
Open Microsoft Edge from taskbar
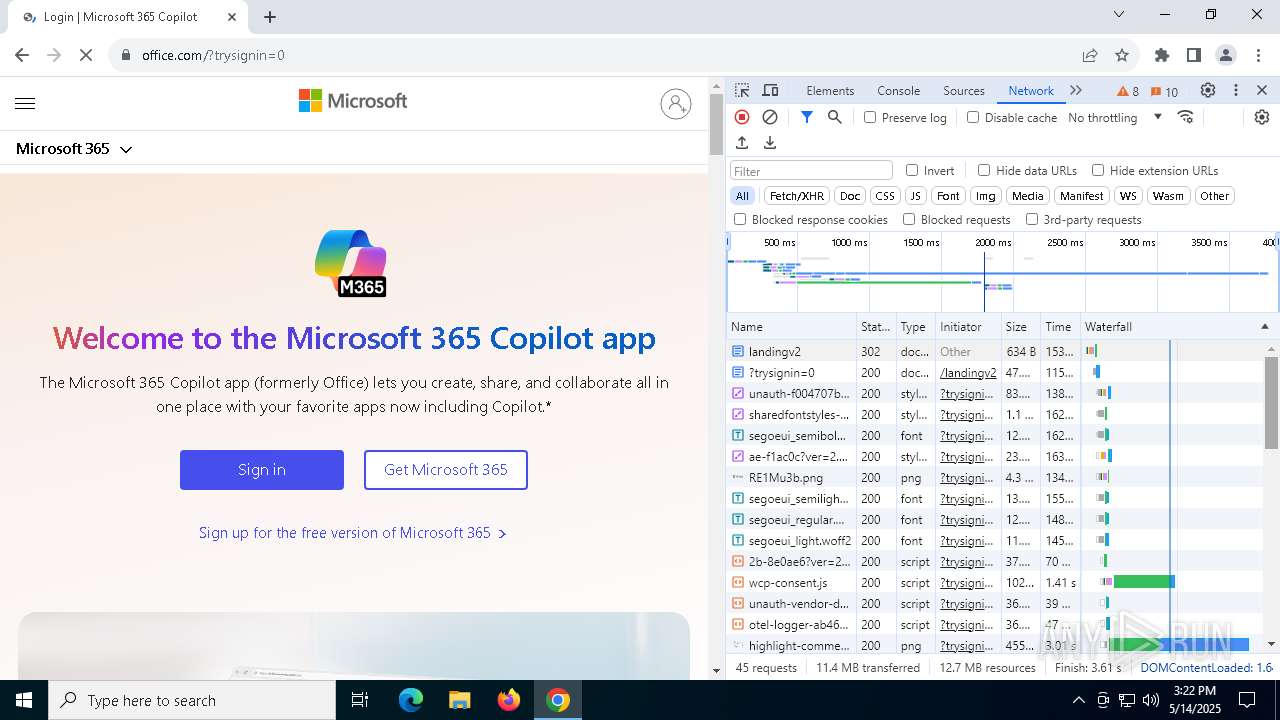tap(411, 700)
